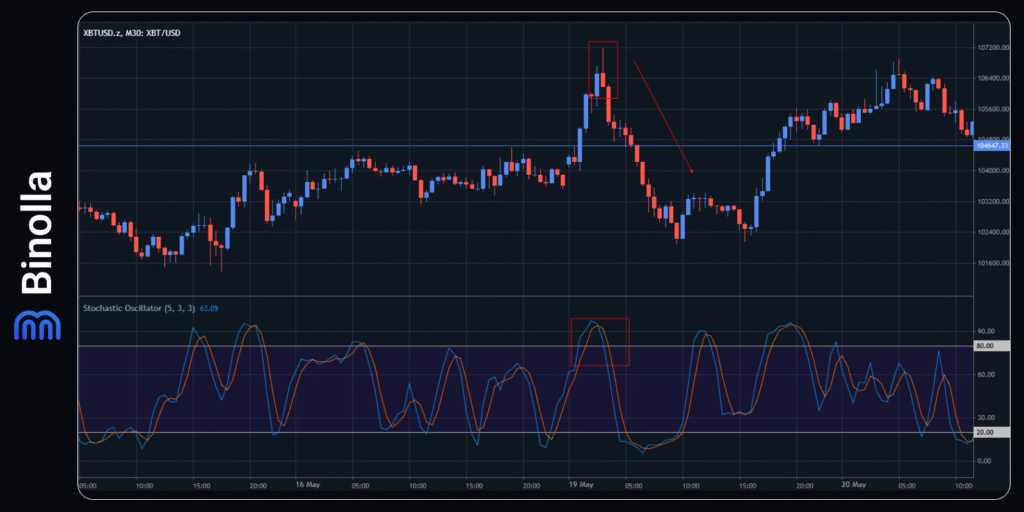Screen dimensions: 1024x512
Task: Click the stochastic value 63.09
Action: point(210,308)
